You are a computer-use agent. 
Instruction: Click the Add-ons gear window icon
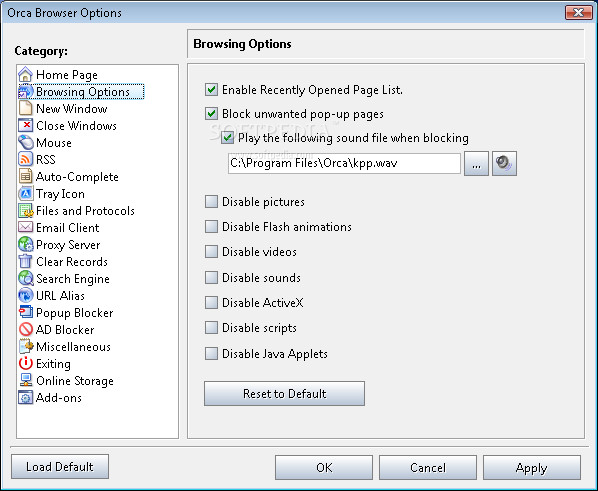[x=26, y=398]
